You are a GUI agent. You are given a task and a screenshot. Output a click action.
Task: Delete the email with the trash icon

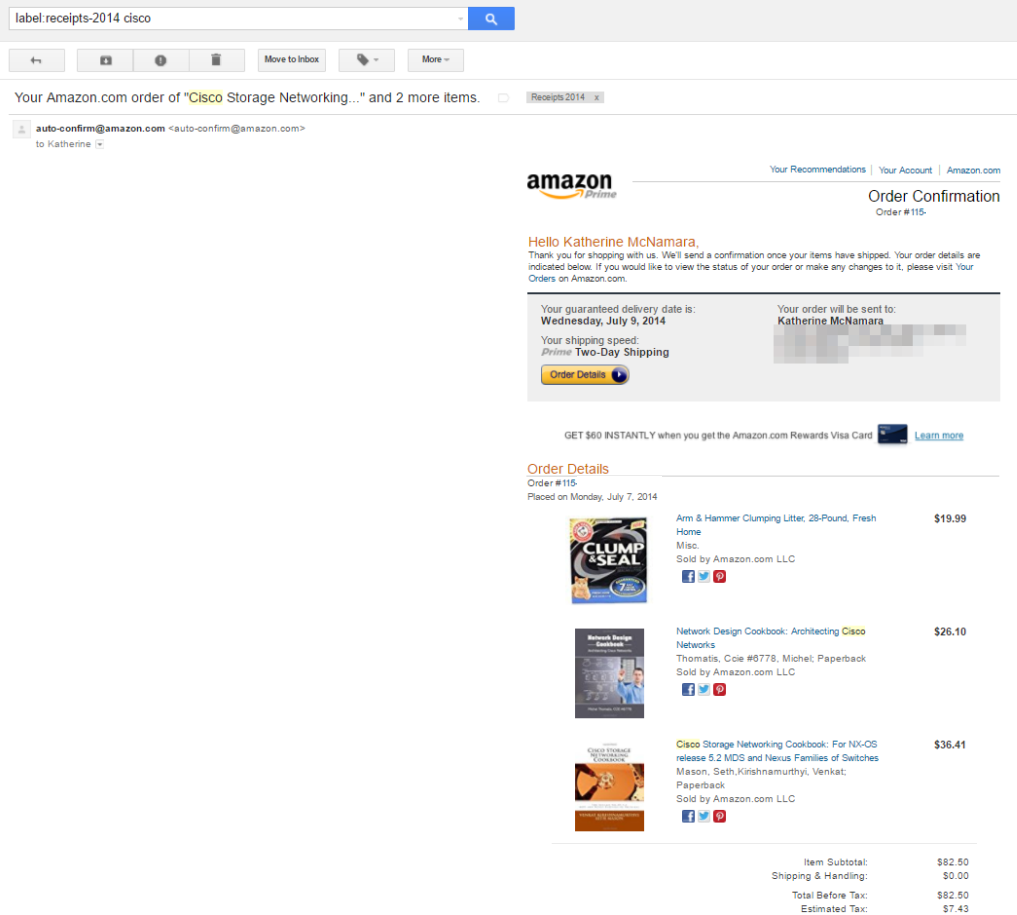click(x=216, y=60)
